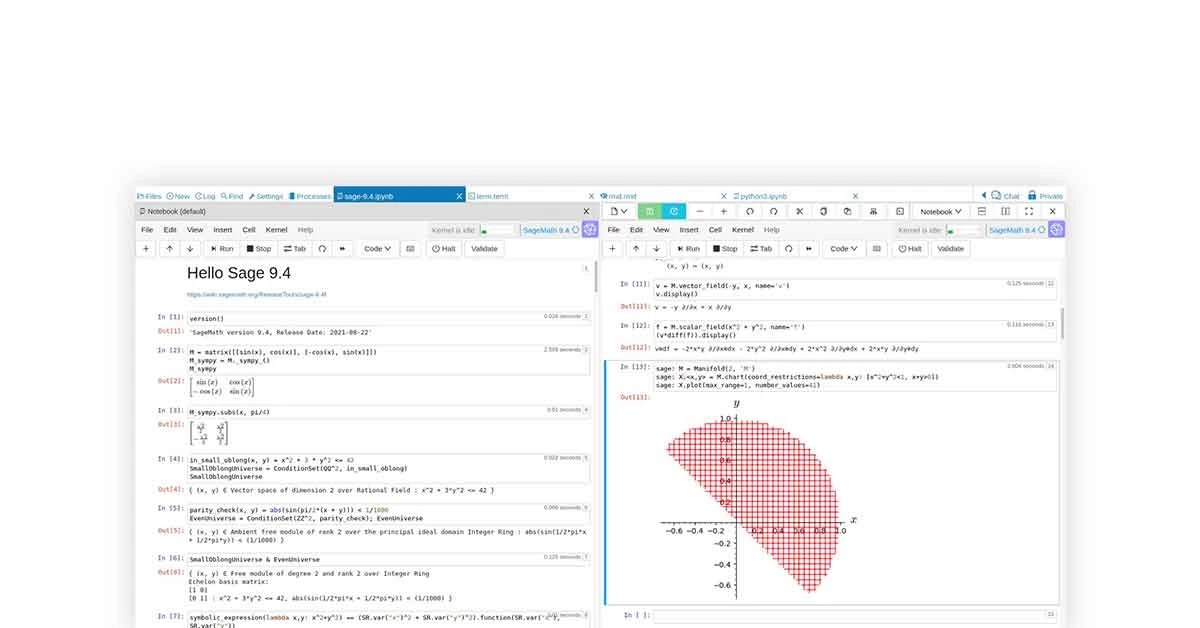
Task: Toggle the green highlighted sync button
Action: [648, 211]
